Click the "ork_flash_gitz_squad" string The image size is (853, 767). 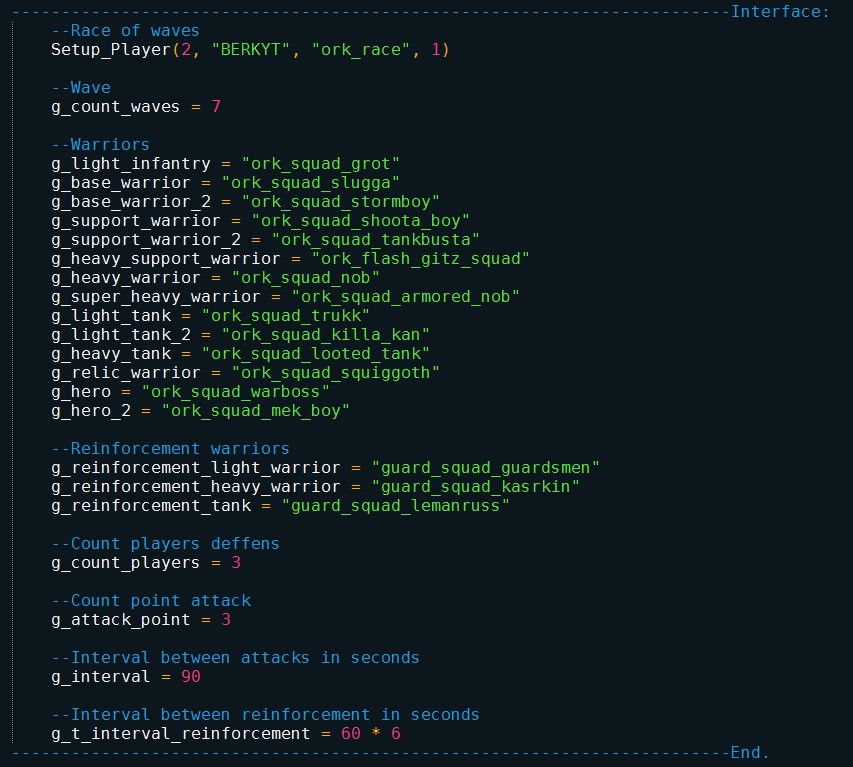point(420,259)
